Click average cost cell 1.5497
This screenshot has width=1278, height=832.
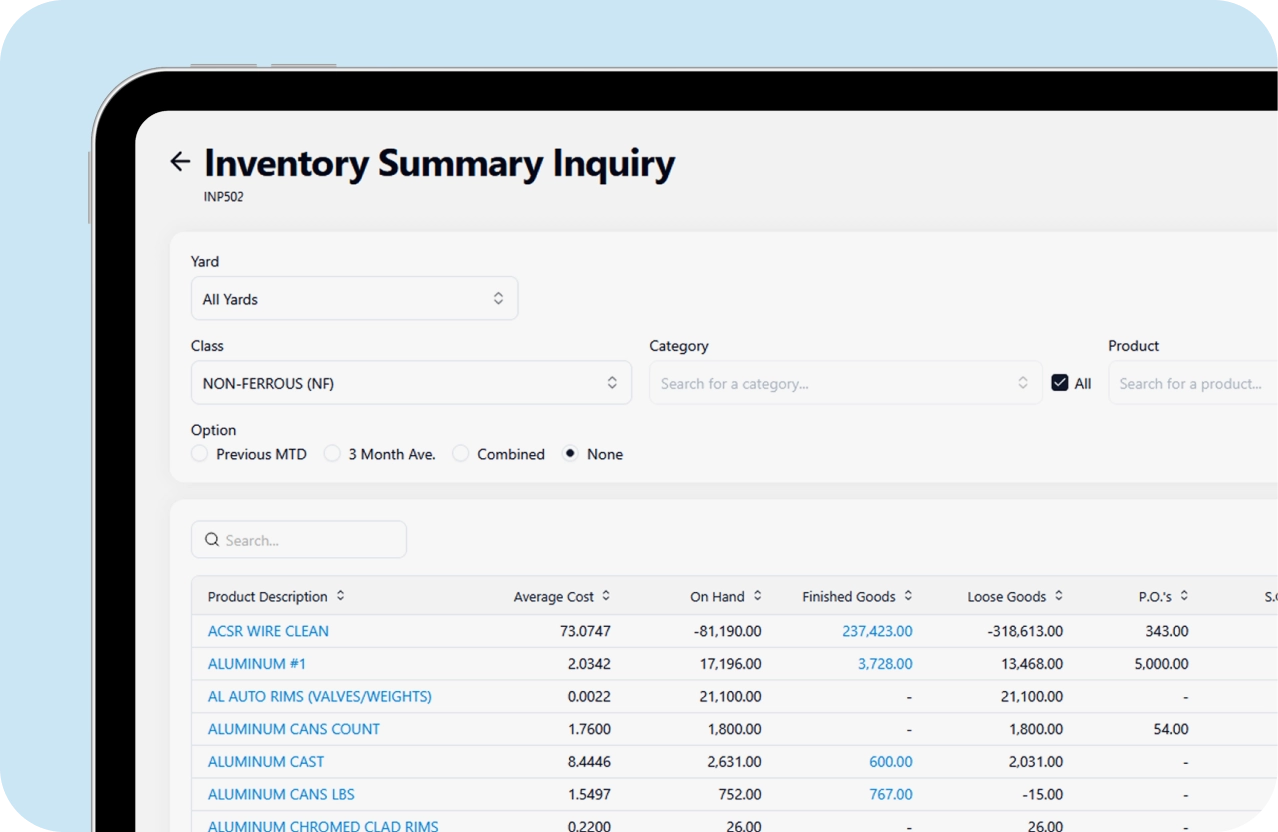(x=589, y=794)
